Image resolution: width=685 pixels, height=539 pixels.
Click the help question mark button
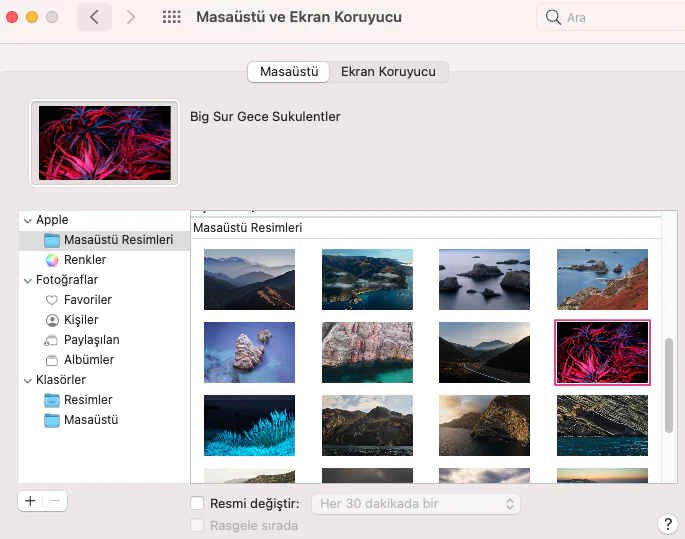[x=668, y=524]
